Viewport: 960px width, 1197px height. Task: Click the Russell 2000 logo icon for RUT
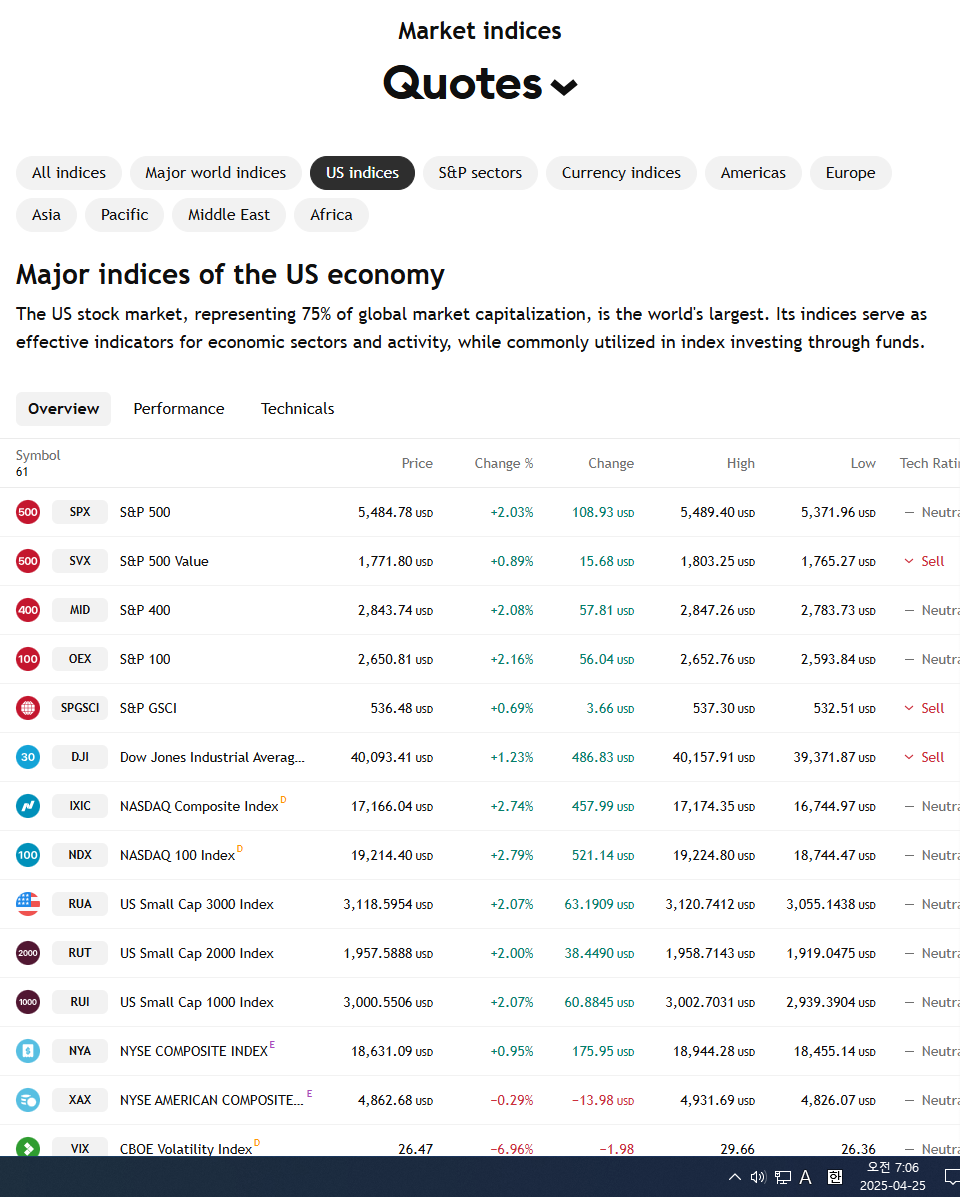pyautogui.click(x=28, y=953)
